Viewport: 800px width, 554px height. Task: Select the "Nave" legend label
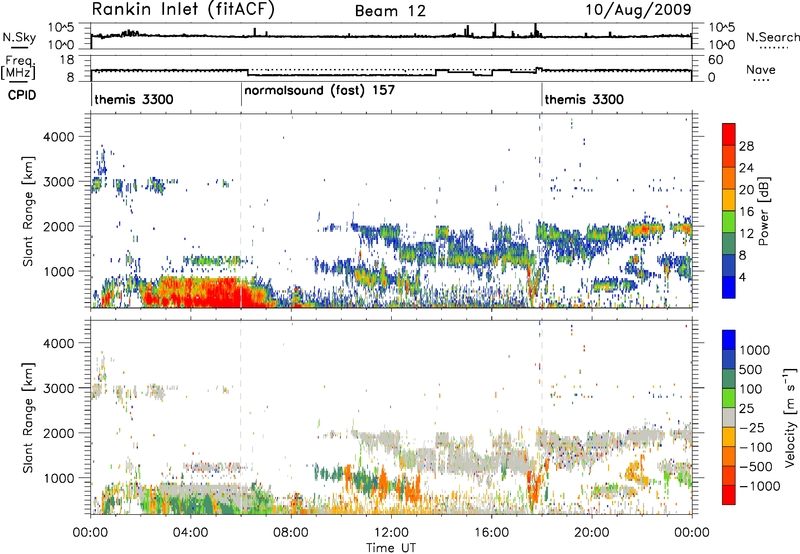point(761,69)
